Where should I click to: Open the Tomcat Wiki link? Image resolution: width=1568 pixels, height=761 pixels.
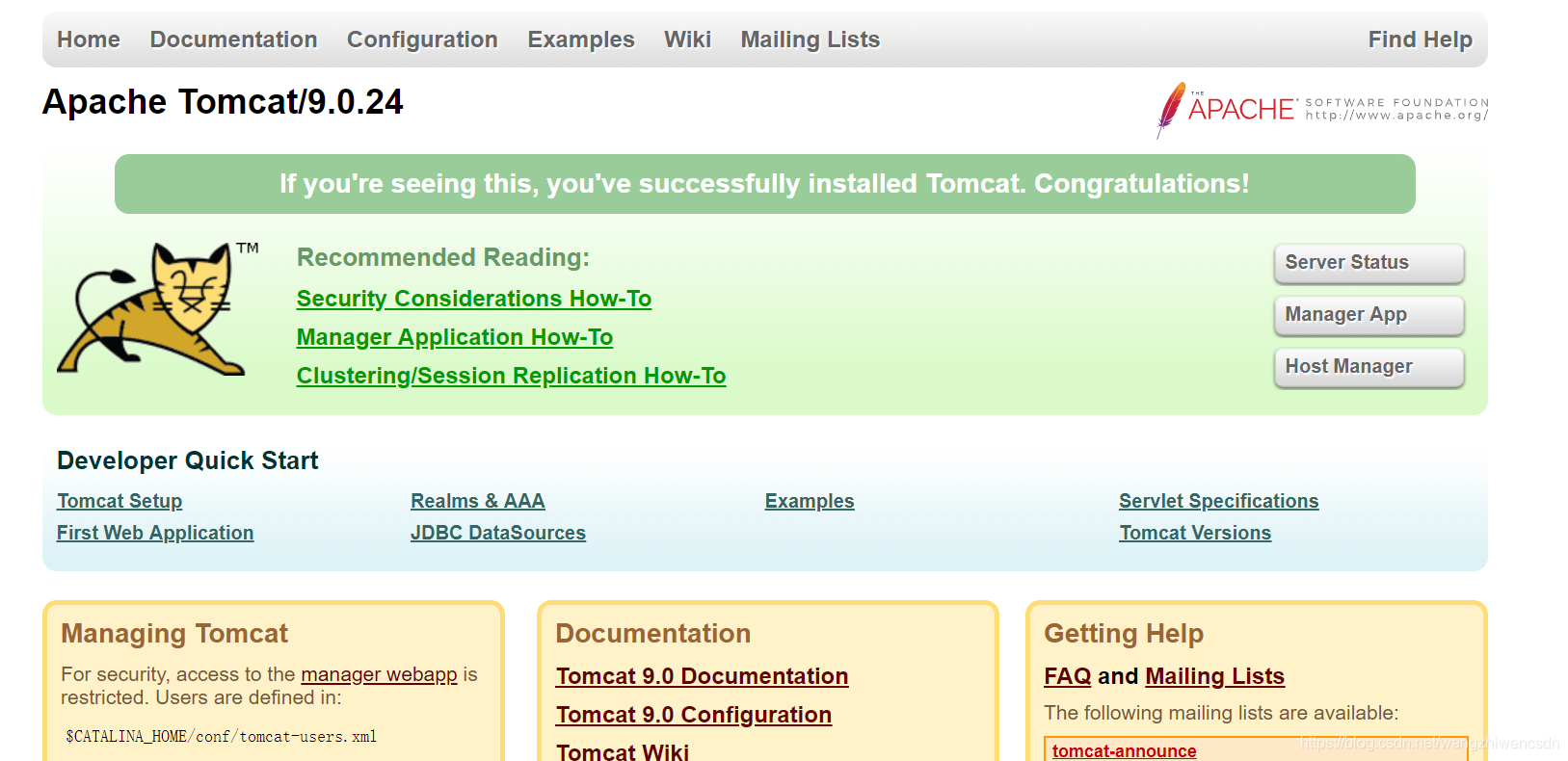pyautogui.click(x=623, y=751)
